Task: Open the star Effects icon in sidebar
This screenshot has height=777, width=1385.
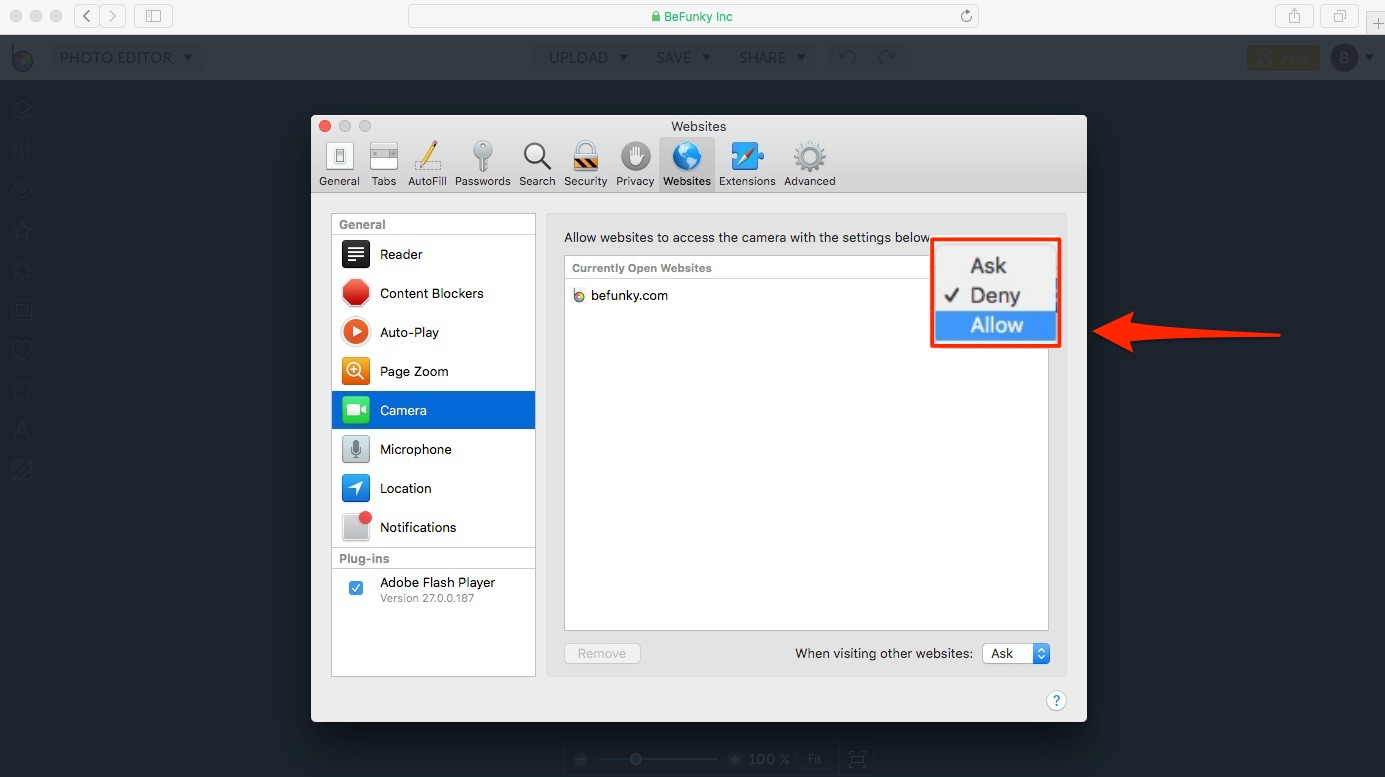Action: tap(22, 231)
